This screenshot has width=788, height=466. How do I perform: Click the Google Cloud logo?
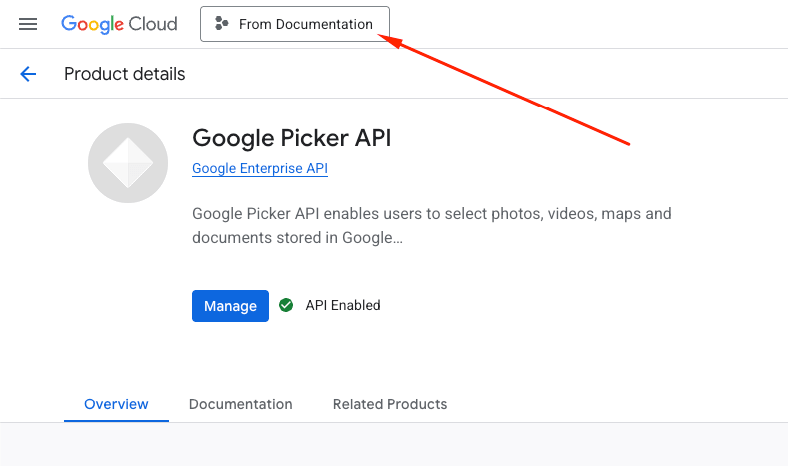click(119, 24)
